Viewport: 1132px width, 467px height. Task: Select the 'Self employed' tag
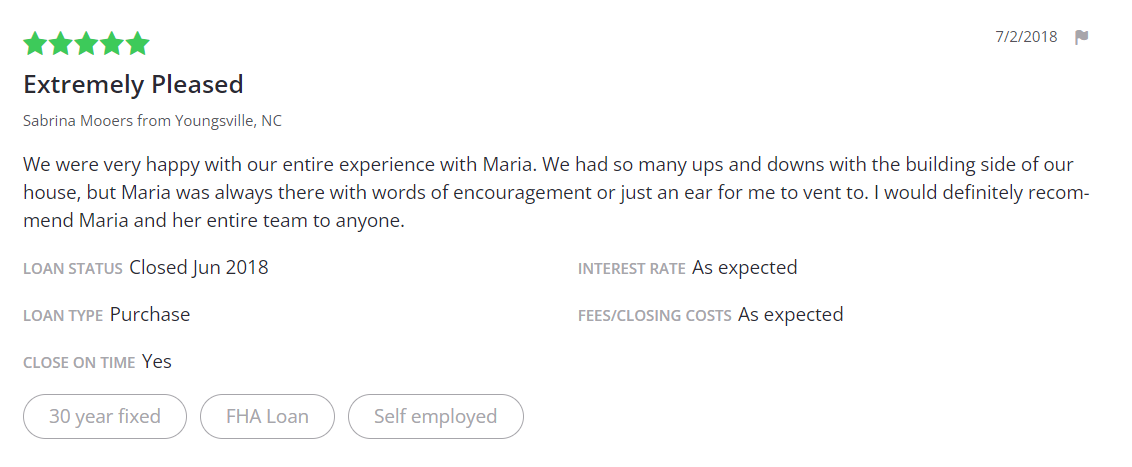click(x=435, y=416)
